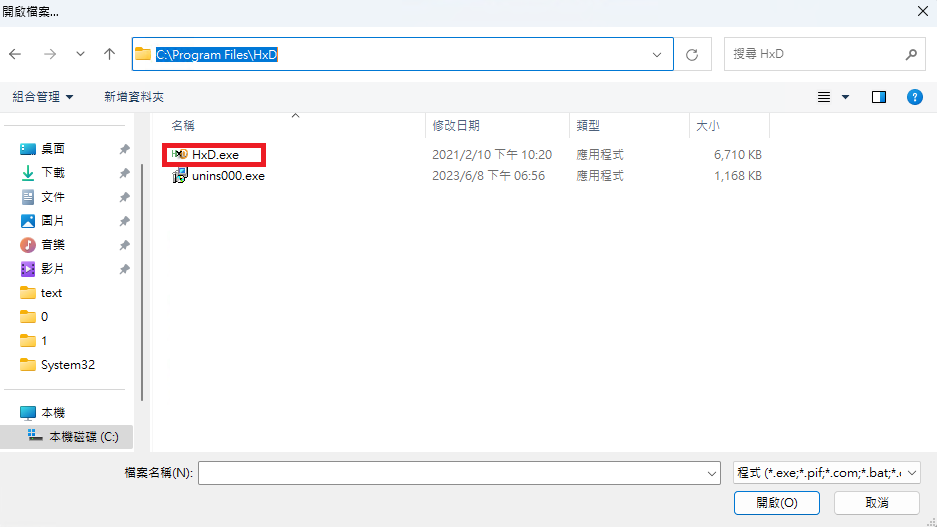Screen dimensions: 937x527
Task: Open the folder named 0 in sidebar
Action: tap(44, 317)
